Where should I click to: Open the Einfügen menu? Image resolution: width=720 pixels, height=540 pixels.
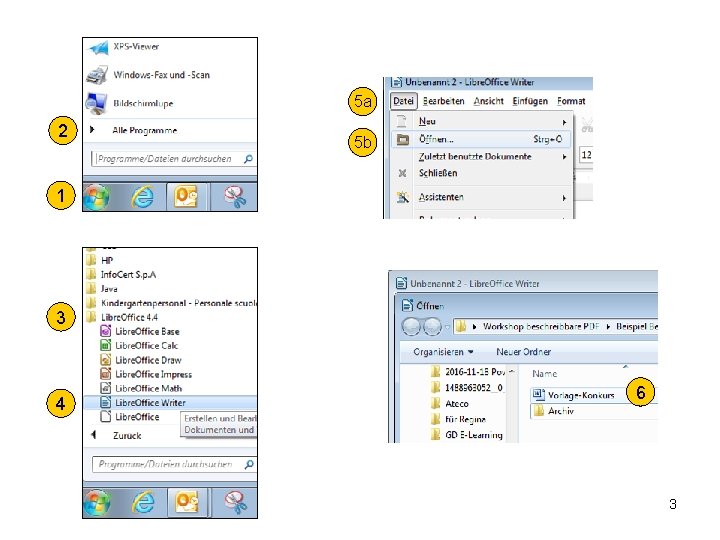click(530, 101)
